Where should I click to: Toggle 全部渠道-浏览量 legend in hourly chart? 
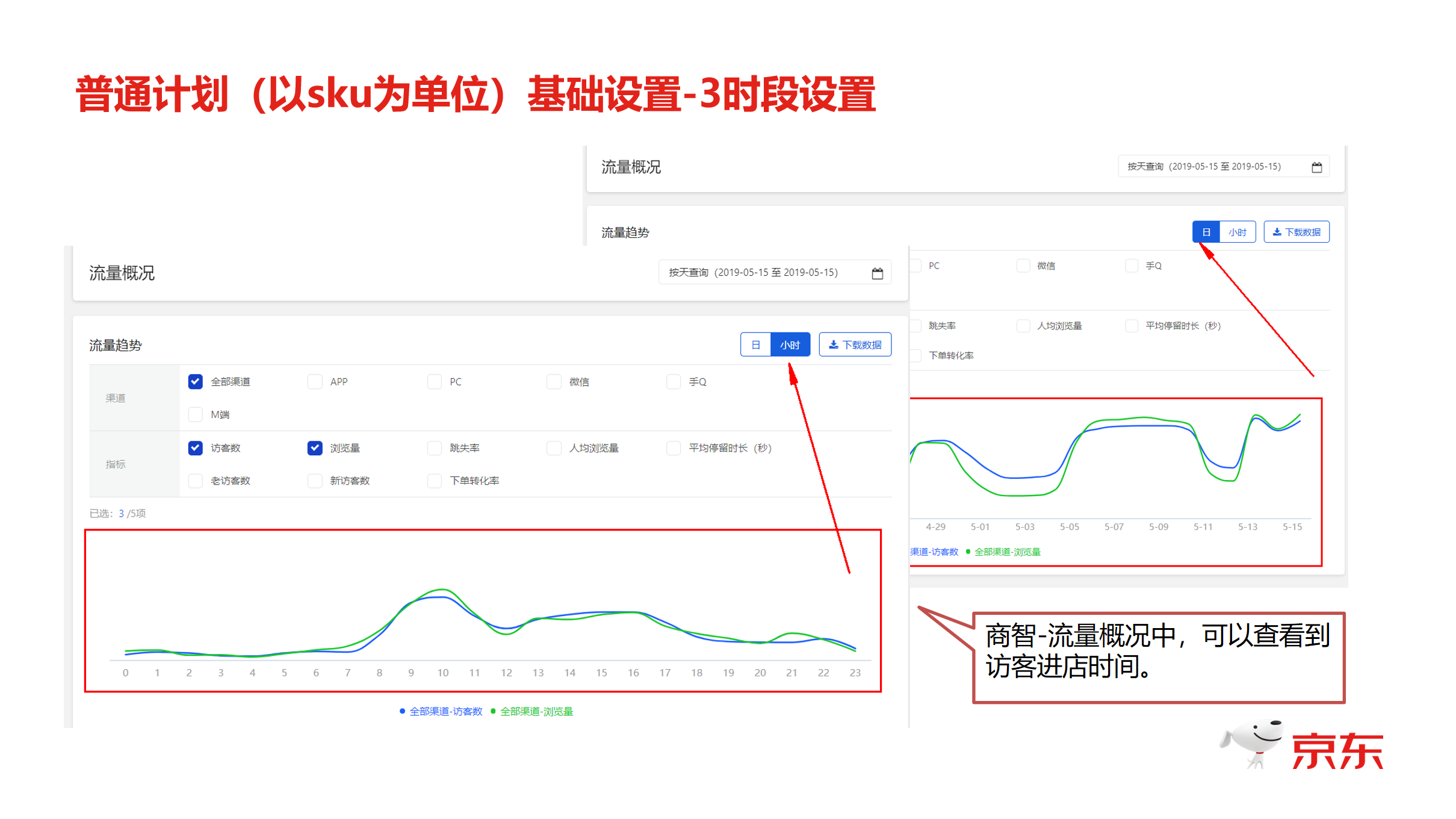tap(532, 711)
